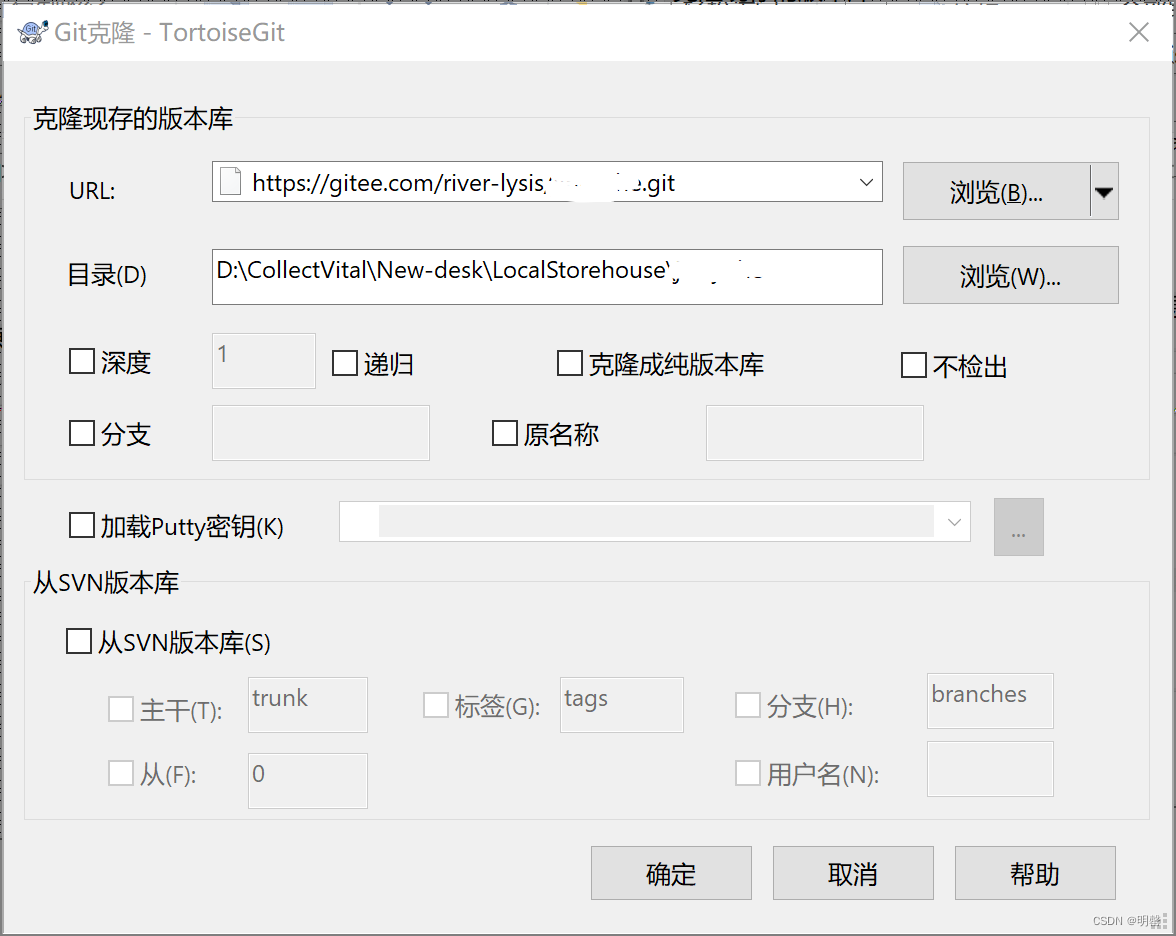Click the branches text field
This screenshot has width=1176, height=936.
(x=990, y=700)
